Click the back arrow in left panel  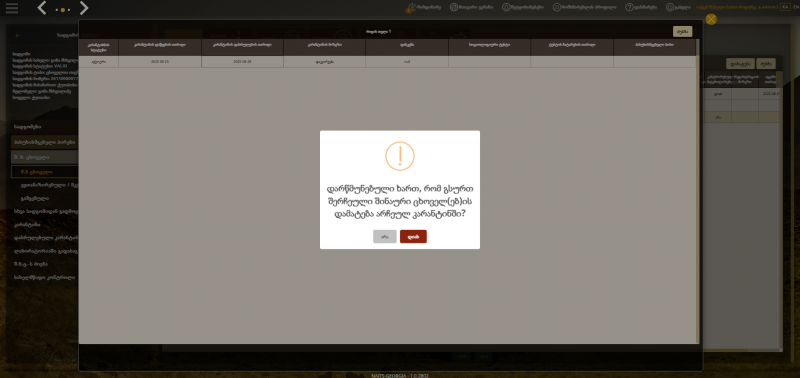click(18, 36)
